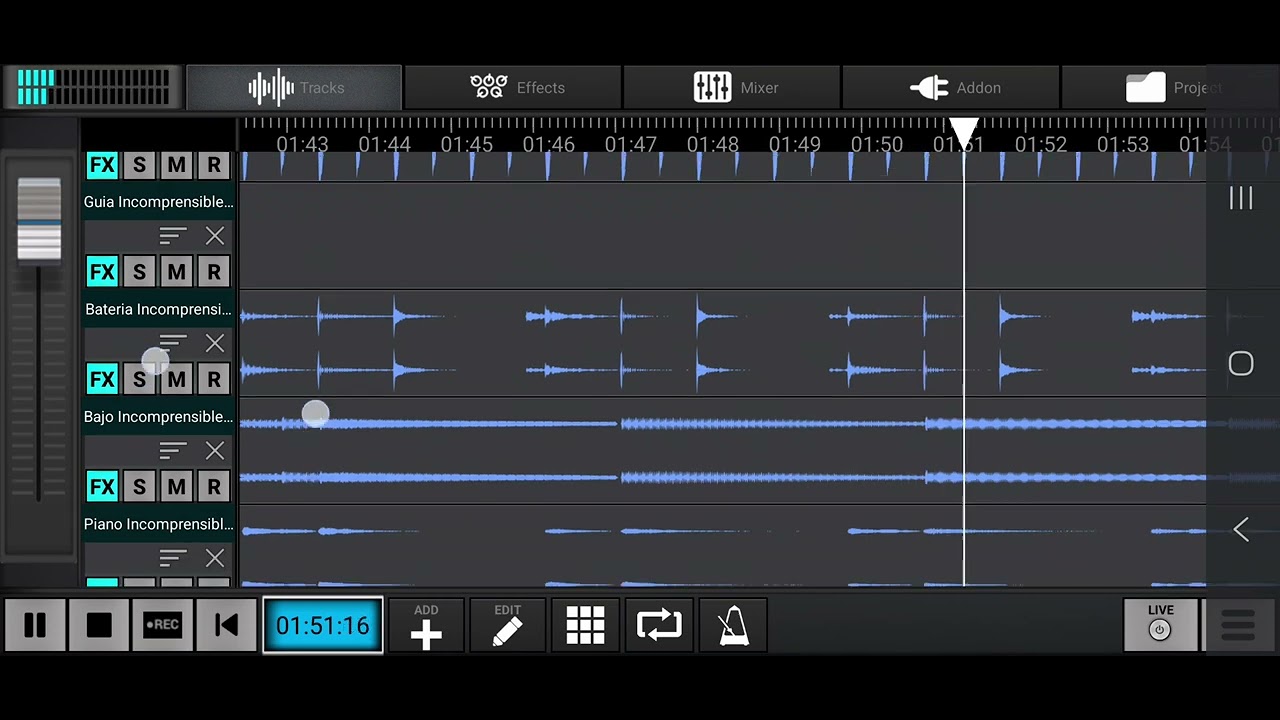Viewport: 1280px width, 720px height.
Task: Seek to 01:48 on the timeline ruler
Action: pos(712,145)
